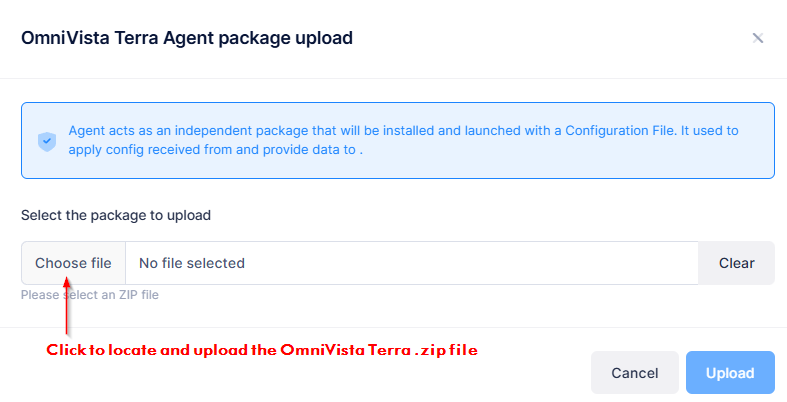This screenshot has height=402, width=787.
Task: Click the 'Select the package to upload' label
Action: tap(115, 215)
